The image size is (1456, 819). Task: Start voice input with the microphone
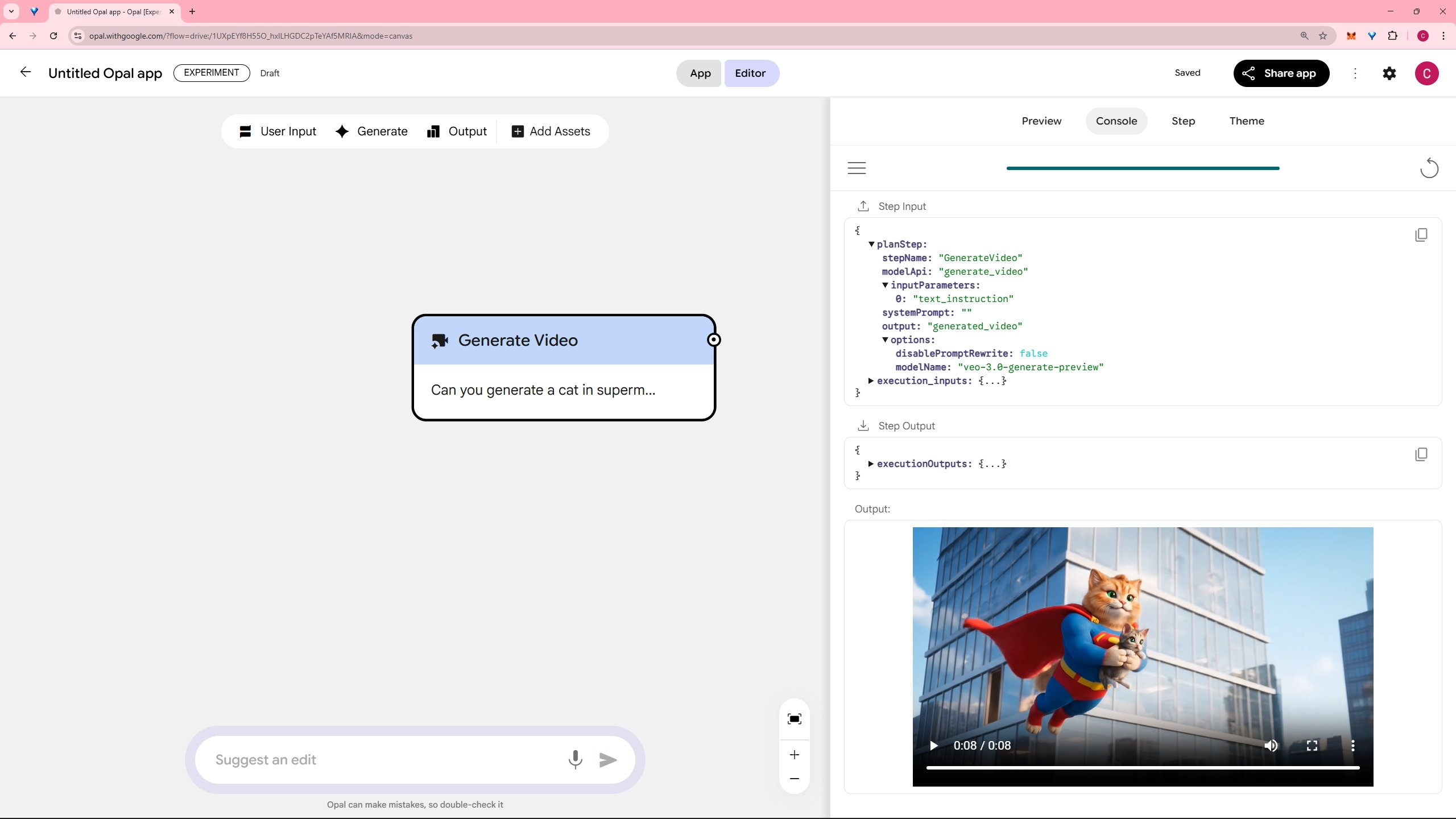coord(575,760)
